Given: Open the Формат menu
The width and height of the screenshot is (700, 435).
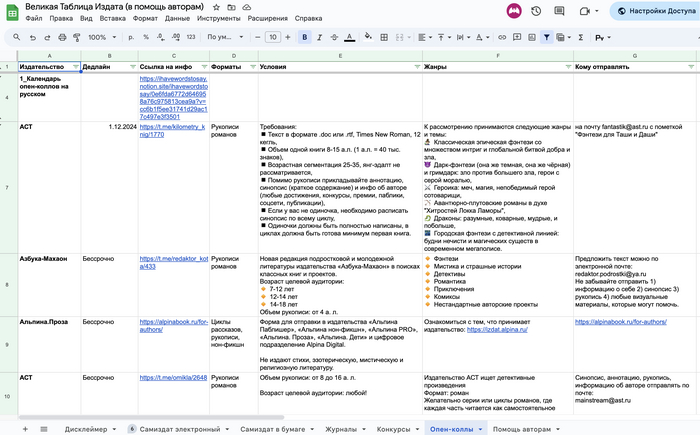Looking at the screenshot, I should (145, 18).
